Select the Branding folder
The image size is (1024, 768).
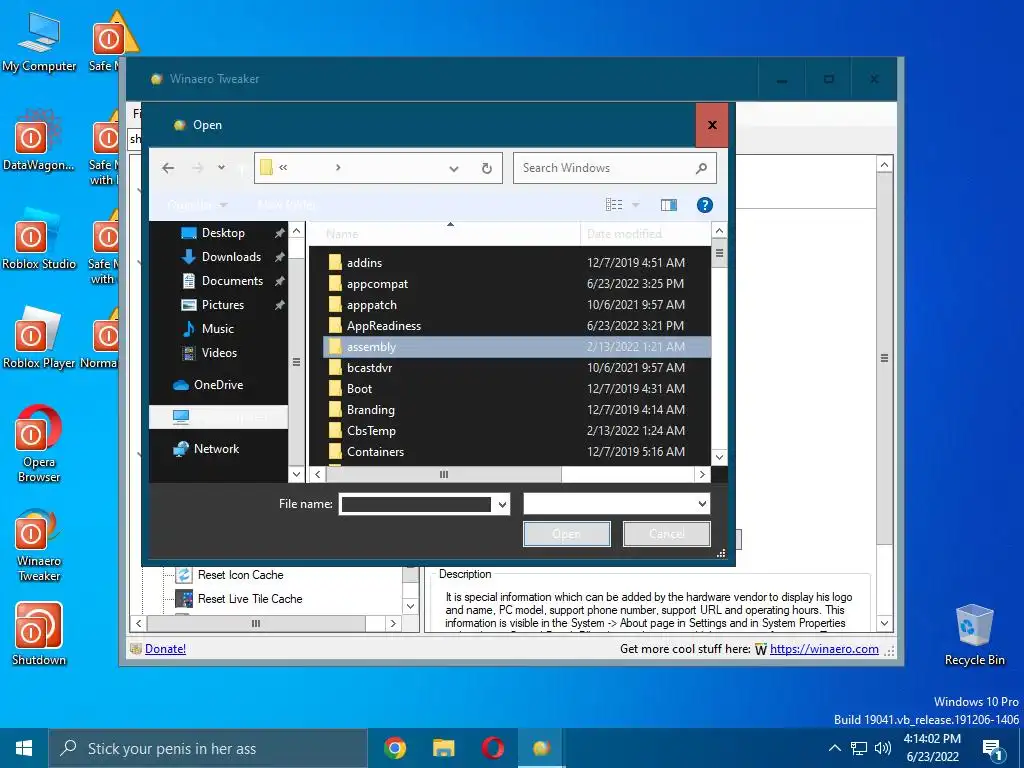coord(371,409)
